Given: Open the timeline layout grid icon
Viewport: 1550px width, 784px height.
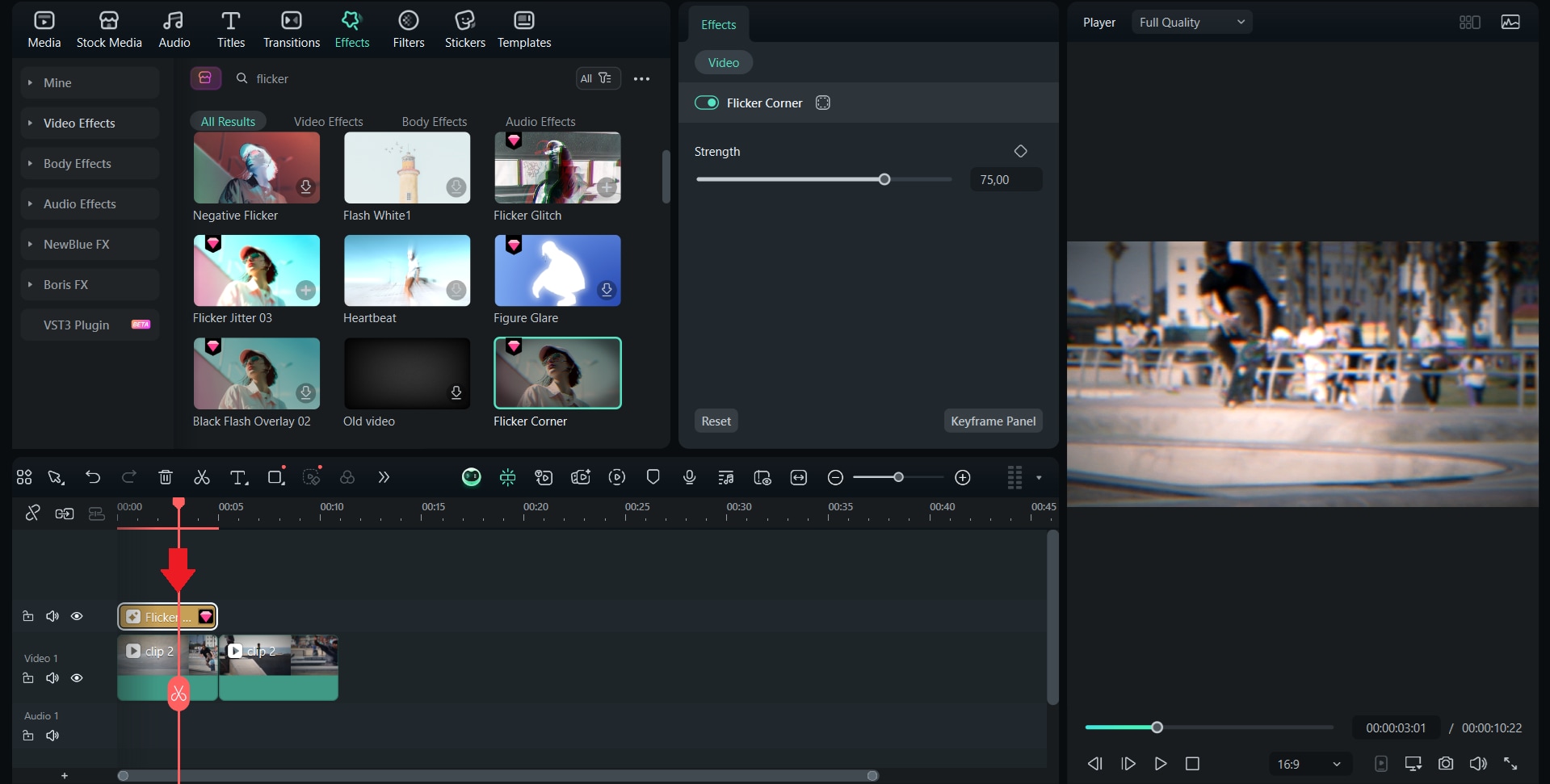Looking at the screenshot, I should (24, 477).
